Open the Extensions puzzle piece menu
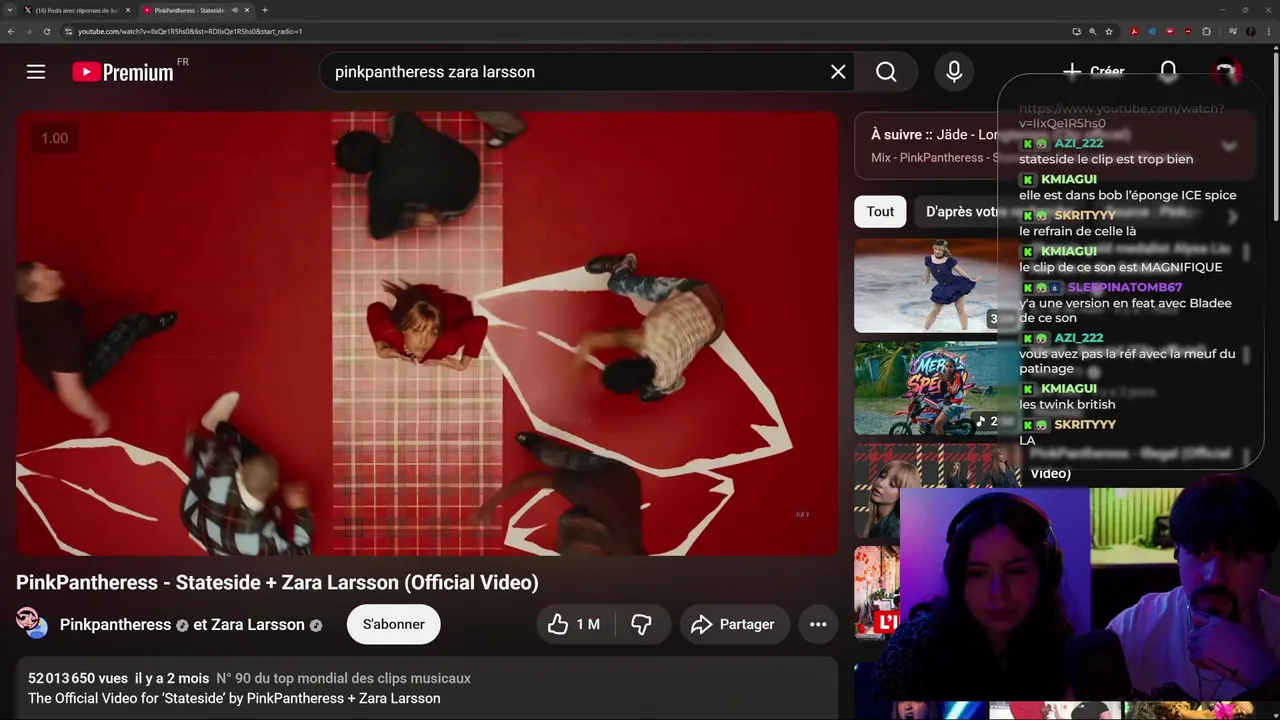The image size is (1280, 720). click(1206, 31)
